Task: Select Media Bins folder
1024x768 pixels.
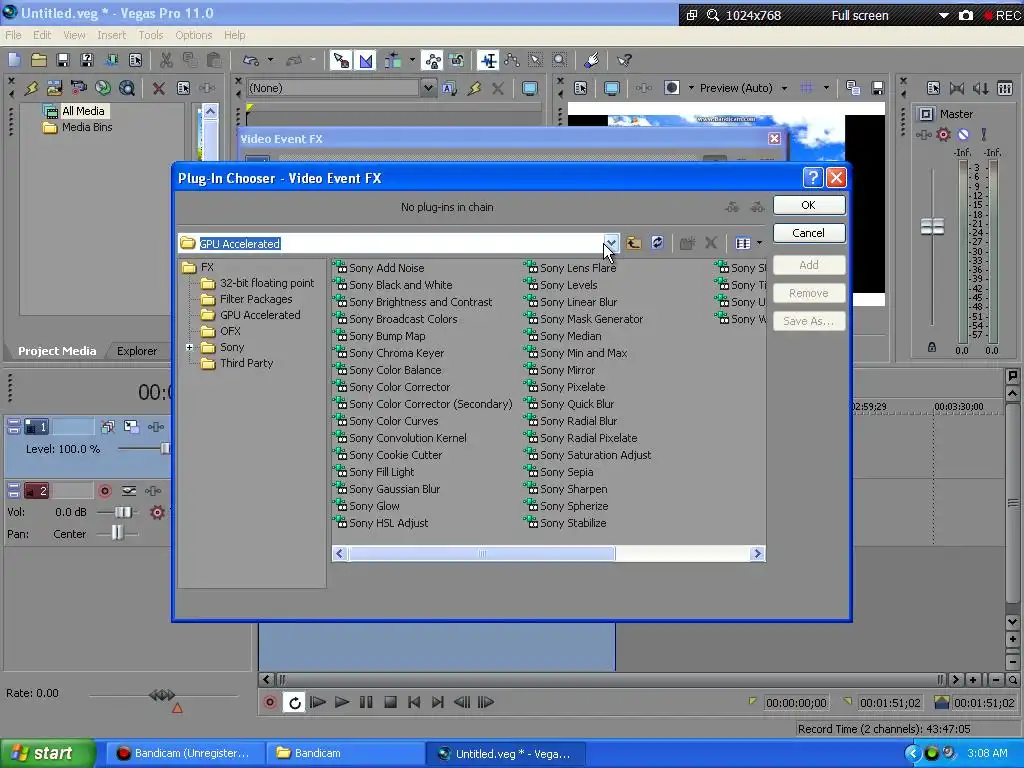Action: click(x=87, y=127)
